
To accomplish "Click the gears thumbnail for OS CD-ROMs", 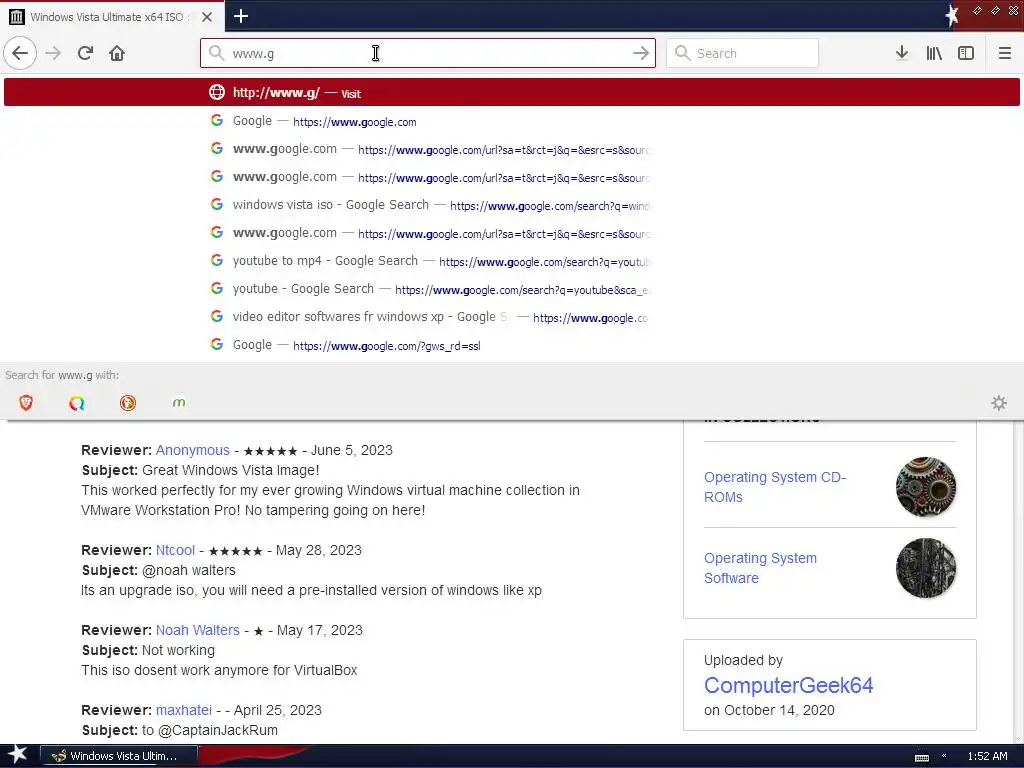I will [x=925, y=487].
